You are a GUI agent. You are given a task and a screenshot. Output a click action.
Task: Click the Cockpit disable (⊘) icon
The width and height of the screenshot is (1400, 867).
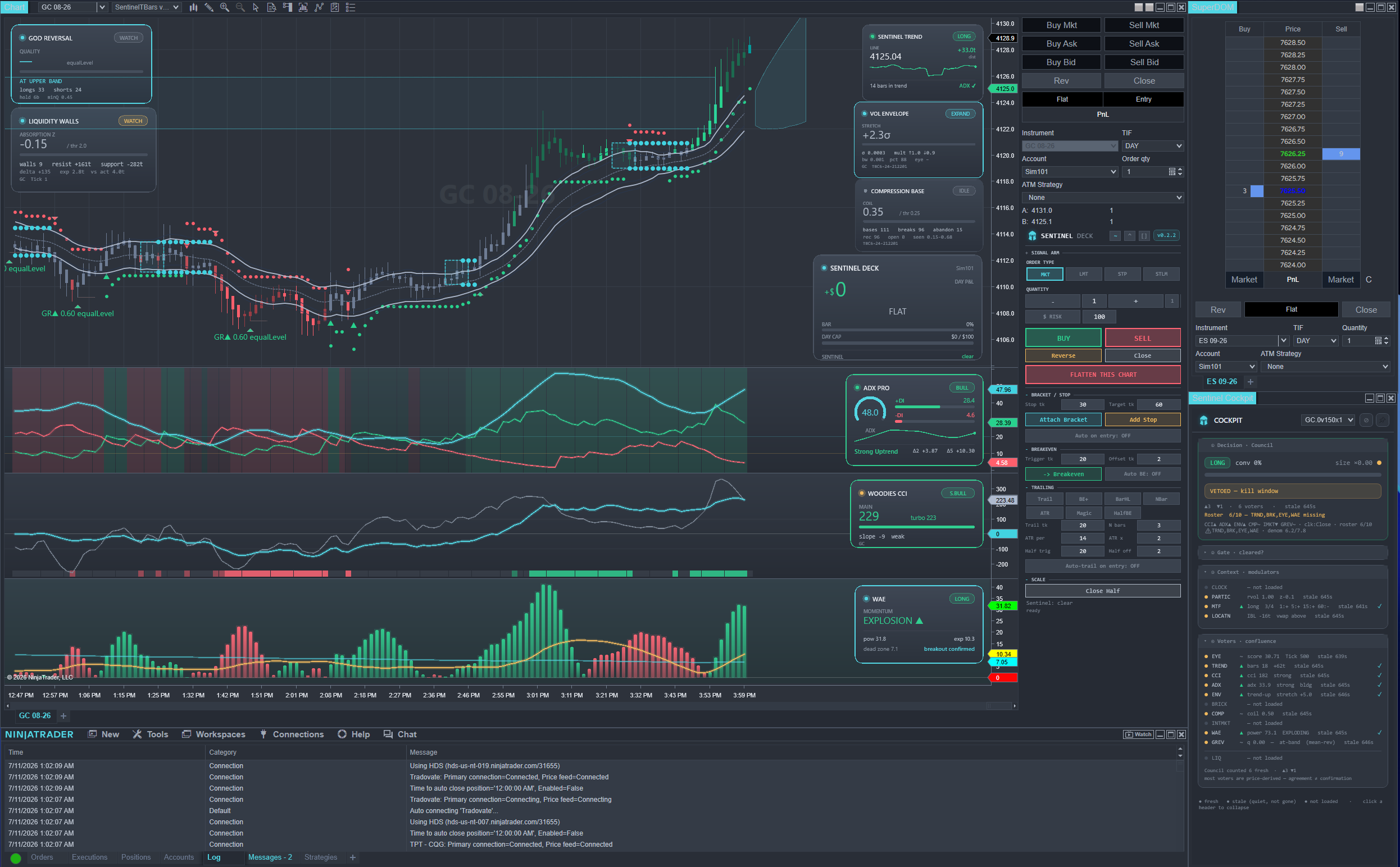(1366, 421)
